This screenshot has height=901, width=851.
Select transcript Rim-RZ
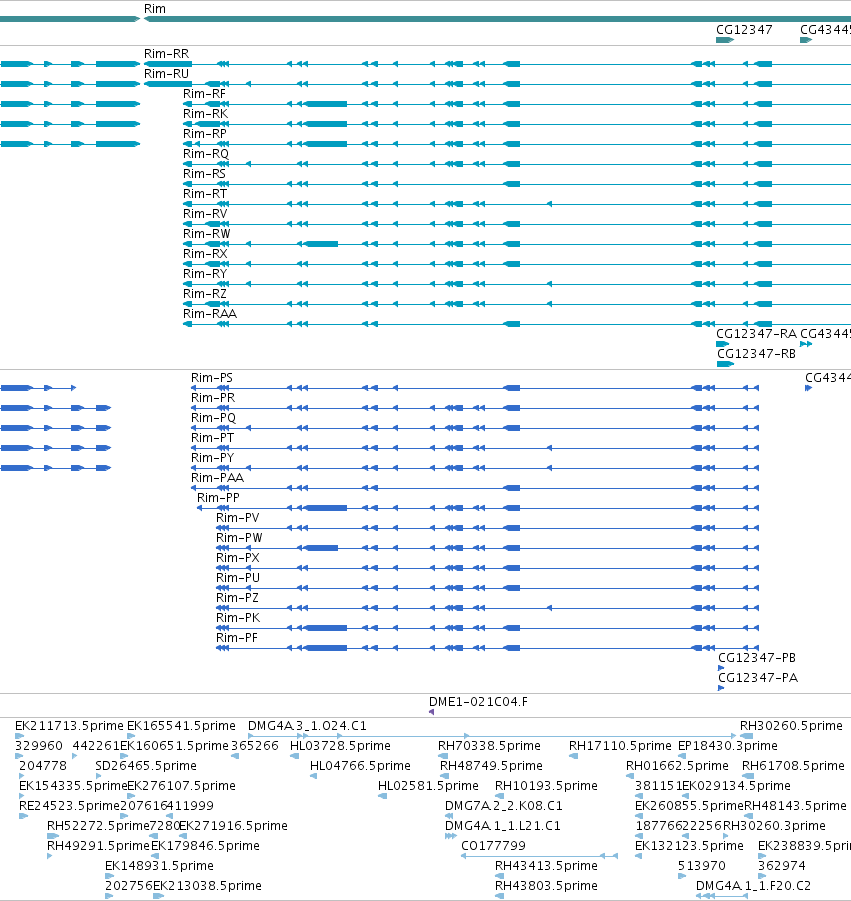click(x=205, y=294)
